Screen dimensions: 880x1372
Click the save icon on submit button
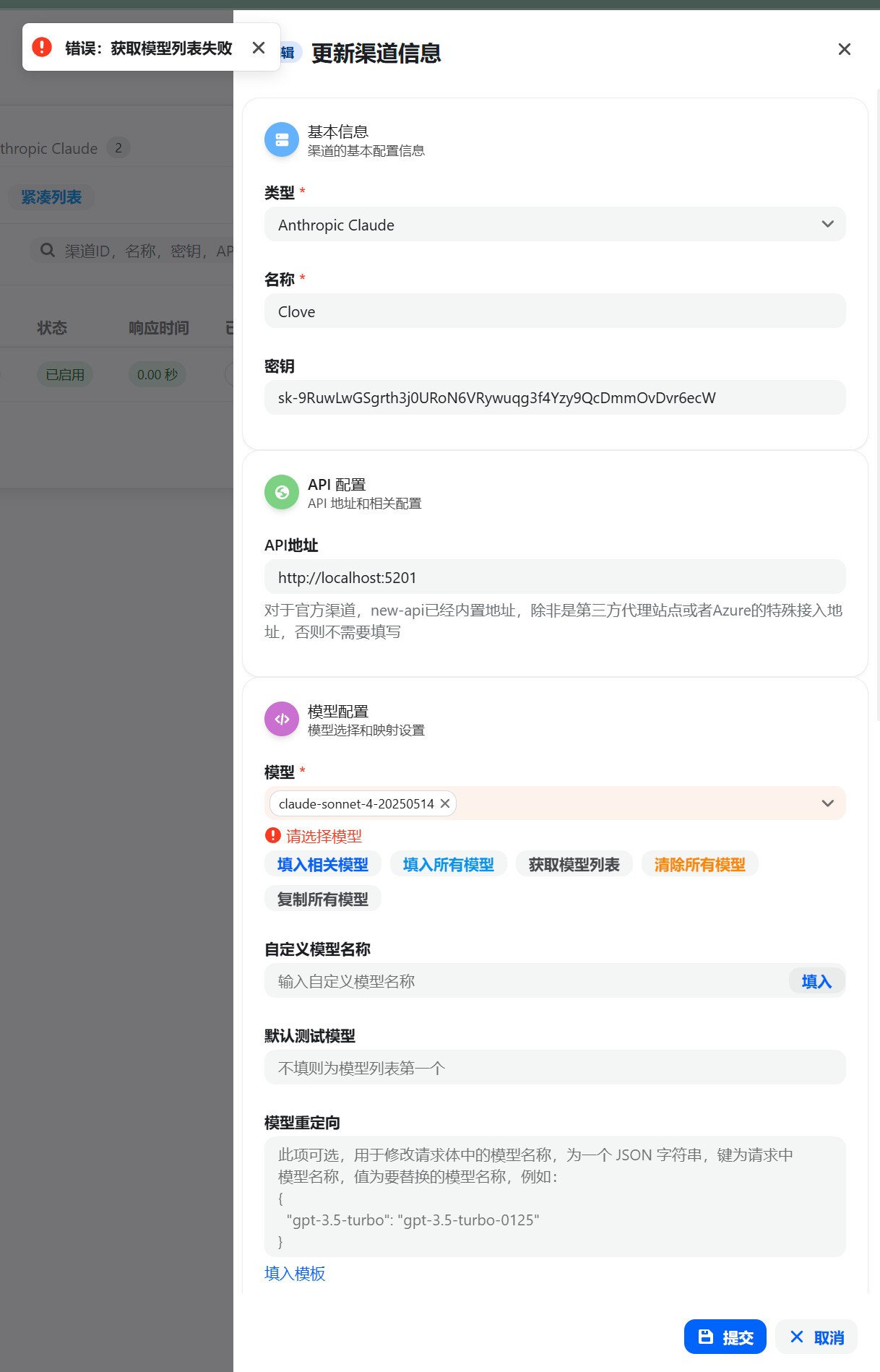point(706,1337)
